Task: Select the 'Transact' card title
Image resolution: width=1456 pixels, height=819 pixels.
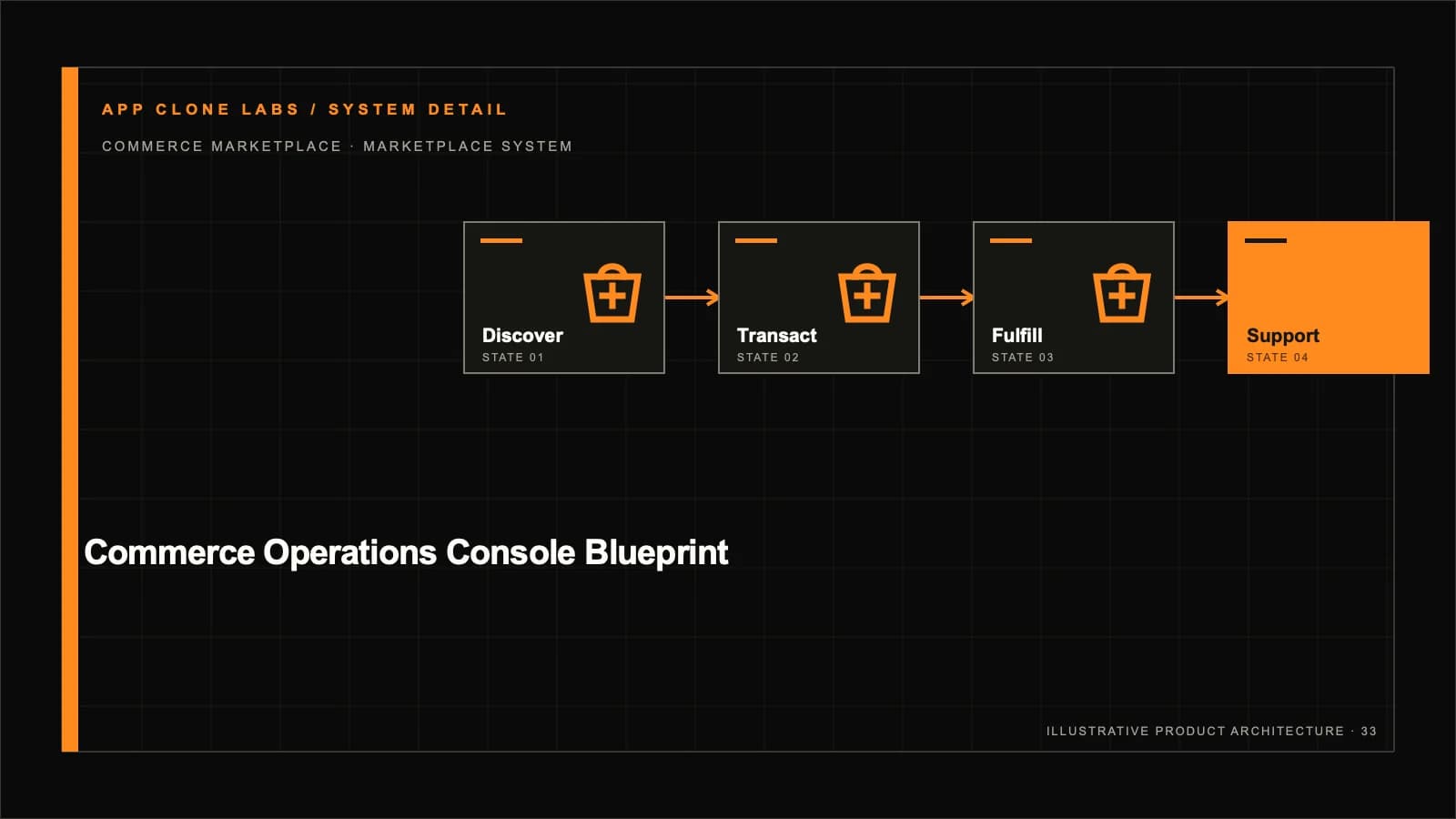Action: point(776,336)
